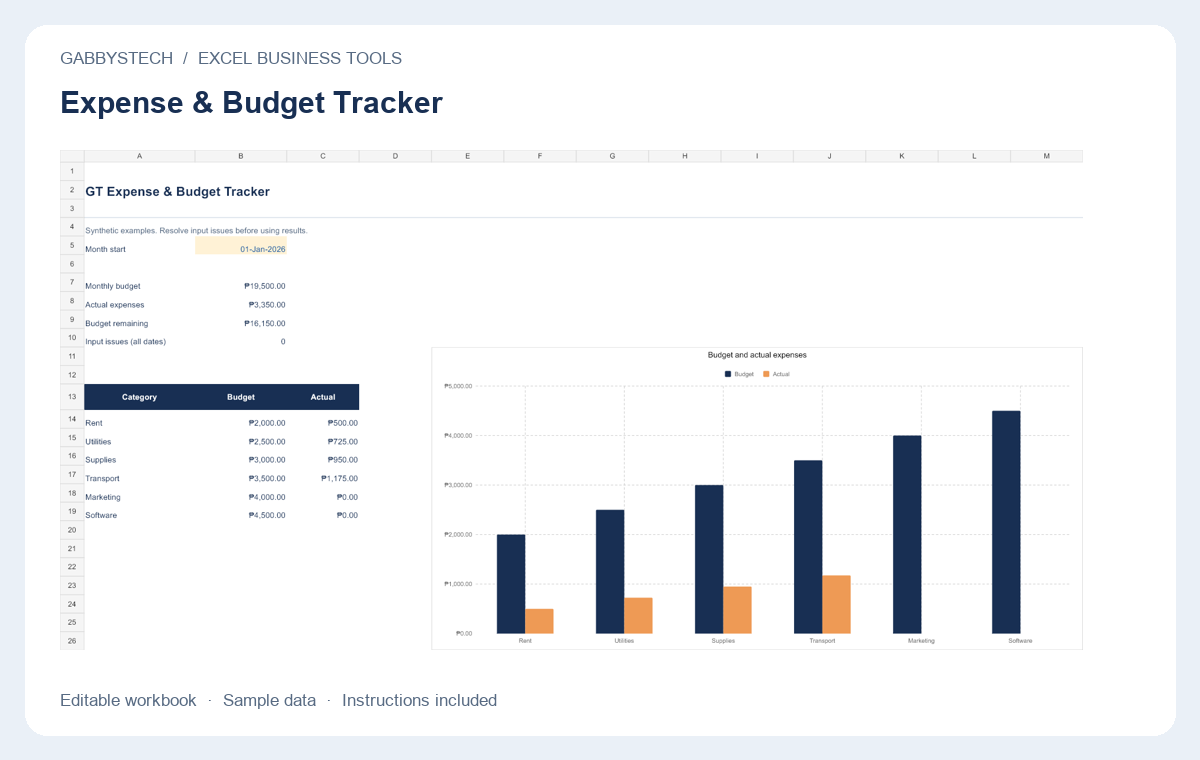
Task: Click Rent budget value ₱2,000.00
Action: (267, 423)
